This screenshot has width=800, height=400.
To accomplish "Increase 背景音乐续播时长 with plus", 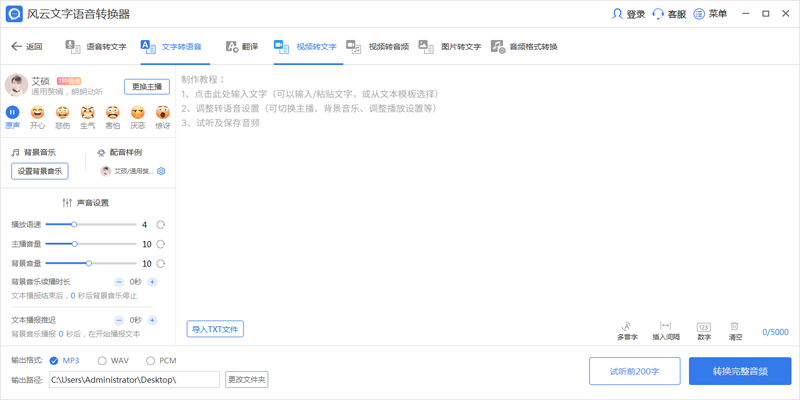I will [152, 282].
